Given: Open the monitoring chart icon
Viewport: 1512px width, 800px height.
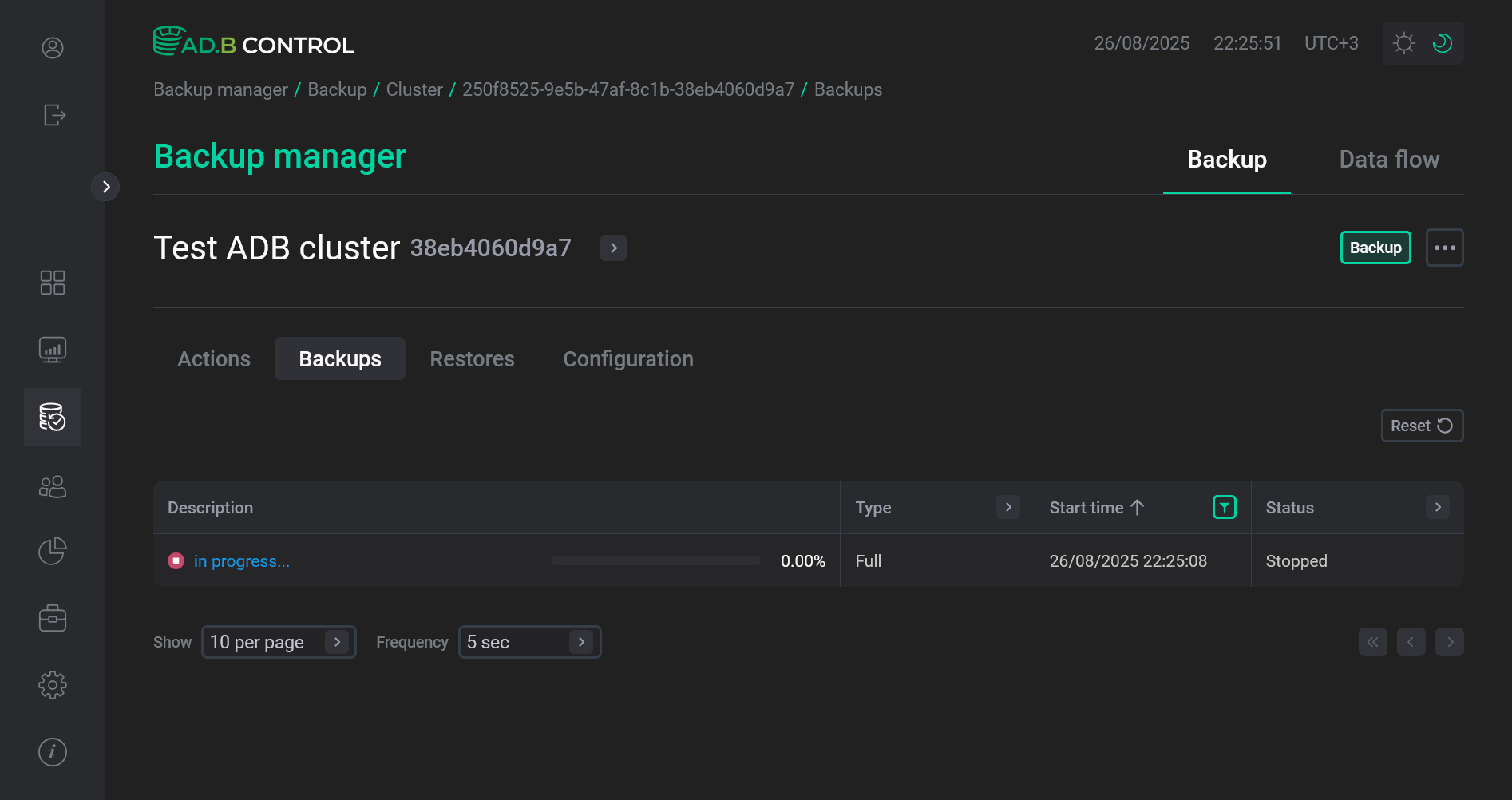Looking at the screenshot, I should coord(53,350).
